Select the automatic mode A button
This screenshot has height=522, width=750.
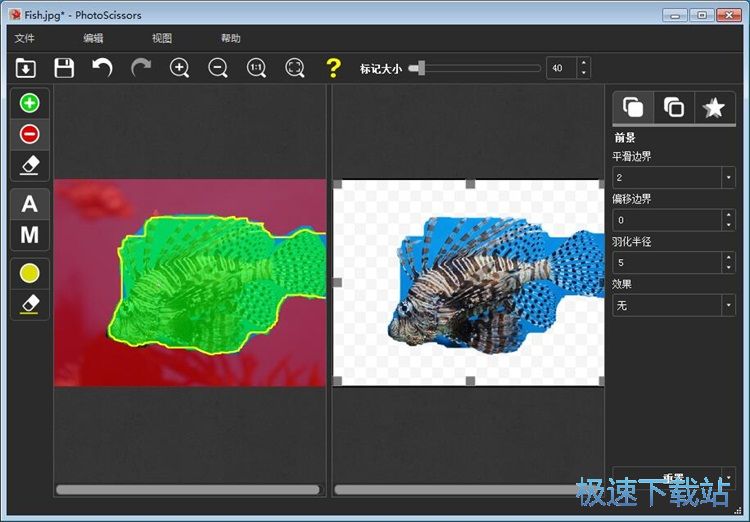point(30,204)
